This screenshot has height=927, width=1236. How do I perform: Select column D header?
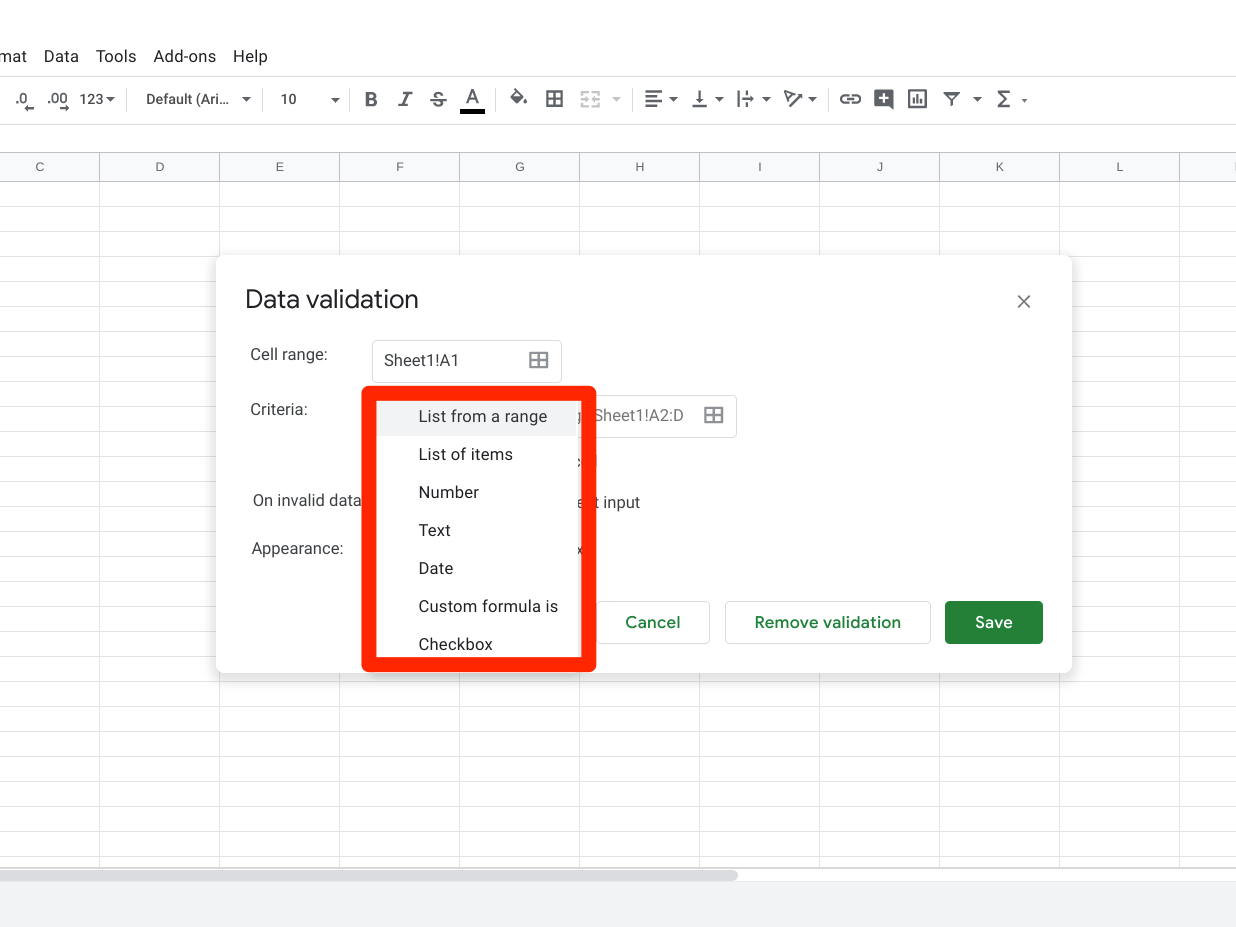click(160, 167)
